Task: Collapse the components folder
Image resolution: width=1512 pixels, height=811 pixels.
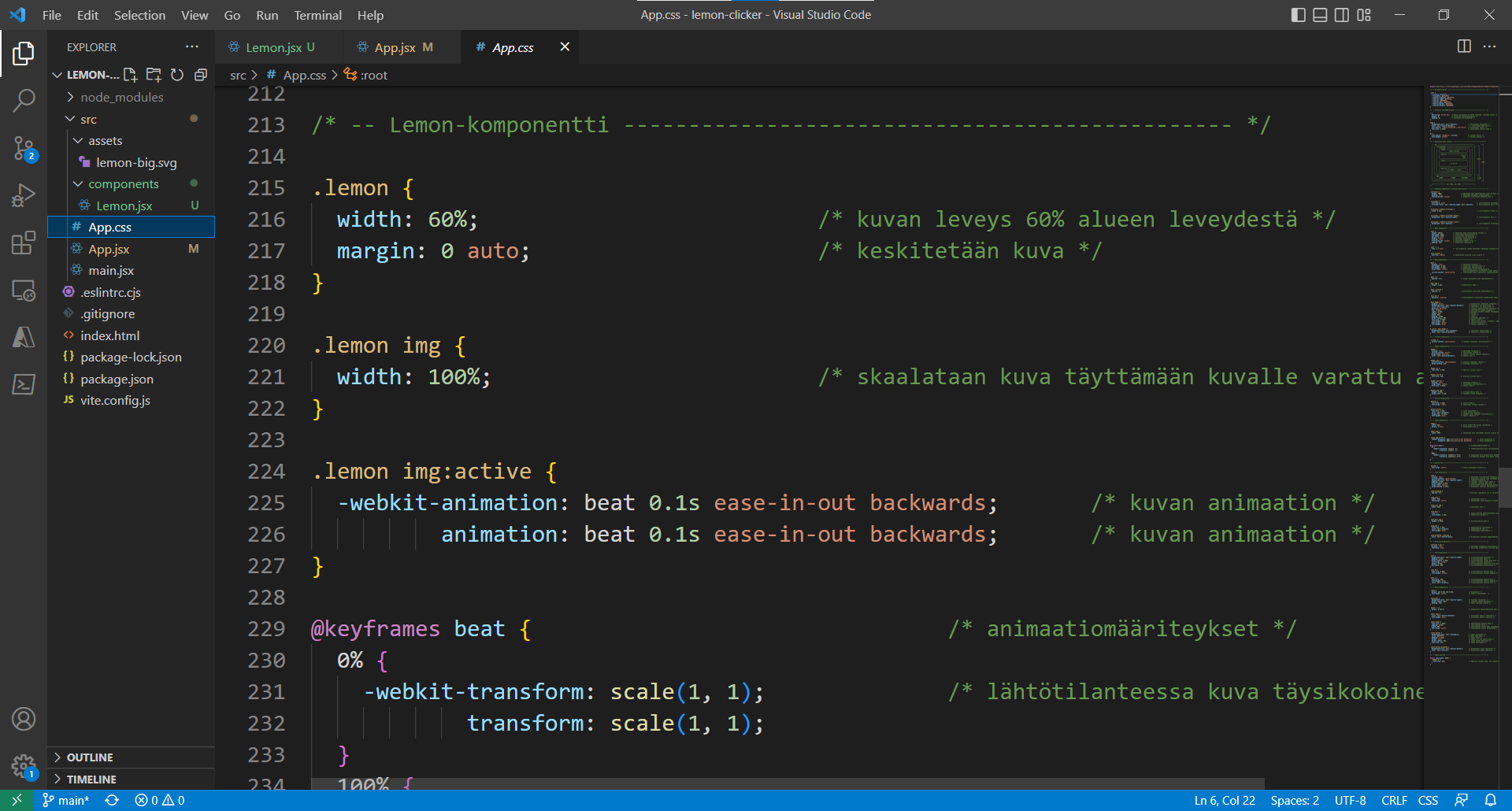Action: pos(78,183)
